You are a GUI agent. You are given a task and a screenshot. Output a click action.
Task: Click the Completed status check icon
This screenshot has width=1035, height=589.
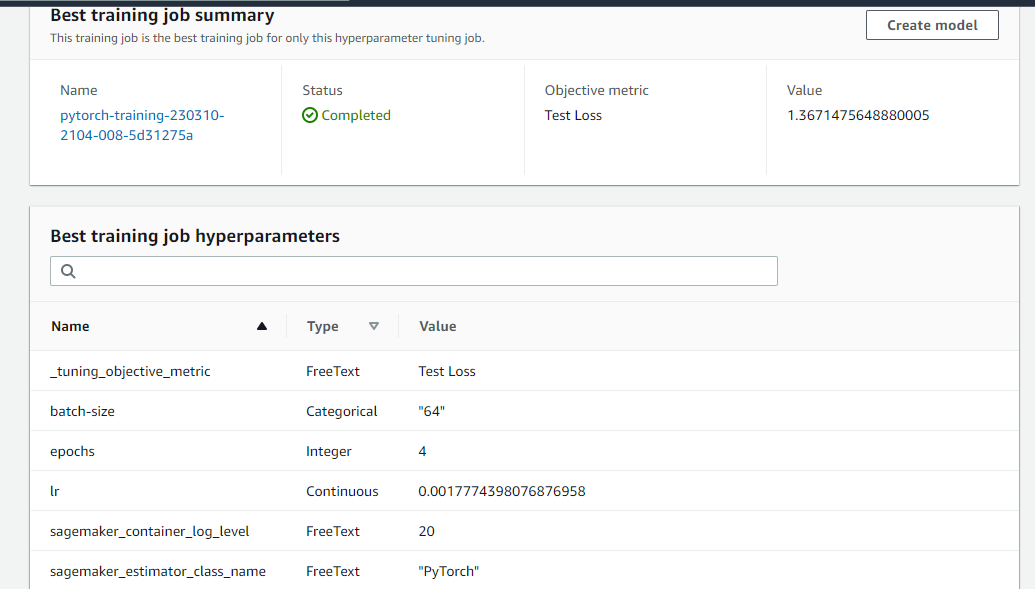click(309, 115)
